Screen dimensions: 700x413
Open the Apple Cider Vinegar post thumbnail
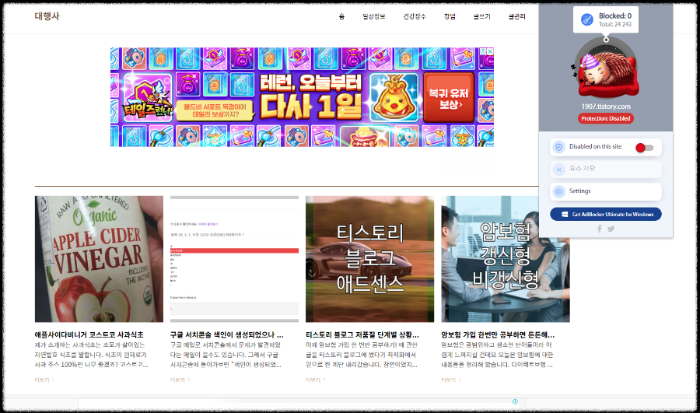[x=99, y=259]
